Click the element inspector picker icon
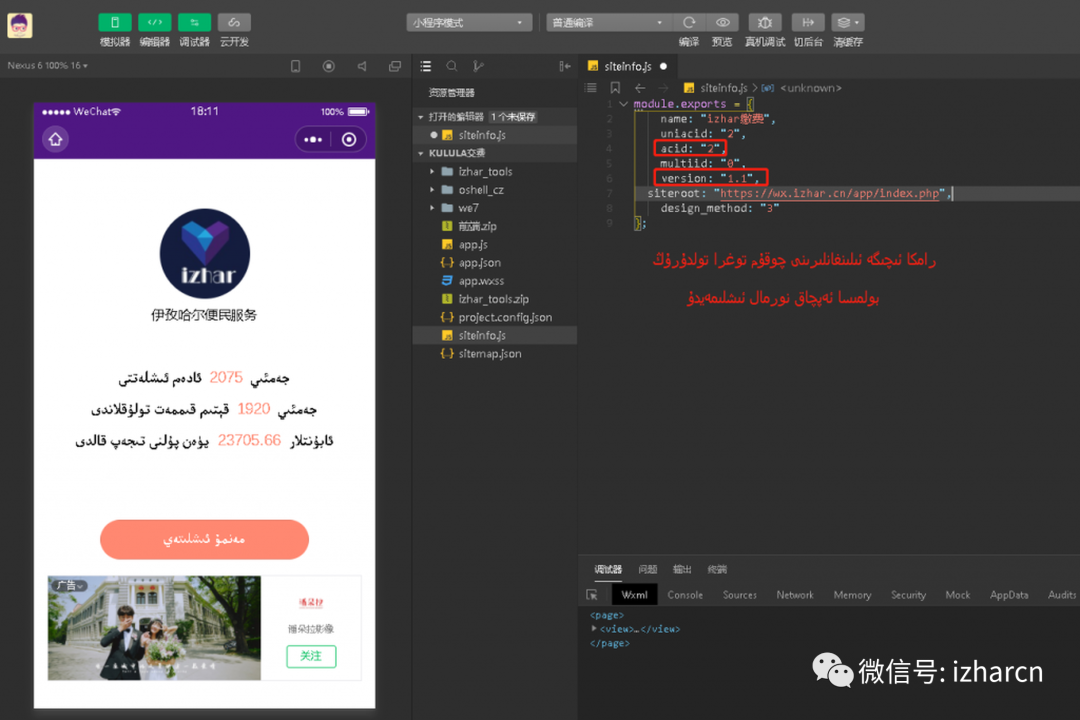The height and width of the screenshot is (720, 1080). pos(592,595)
